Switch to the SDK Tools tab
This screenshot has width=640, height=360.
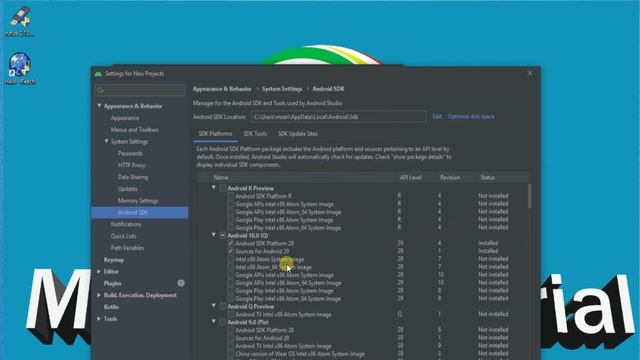255,134
